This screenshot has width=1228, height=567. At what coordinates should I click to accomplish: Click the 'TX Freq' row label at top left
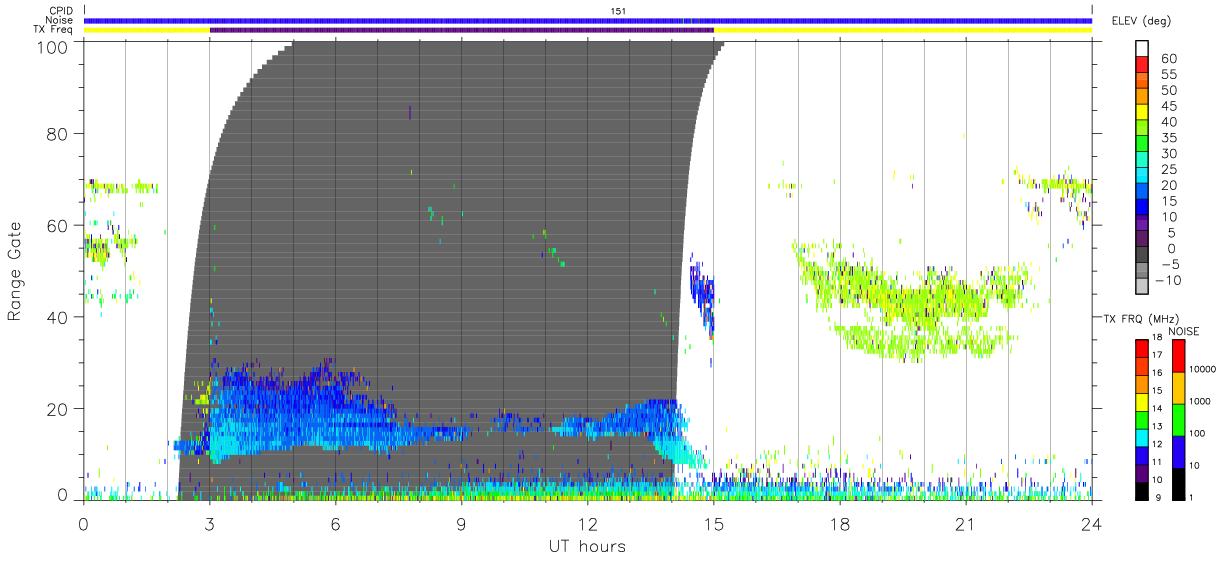click(x=54, y=30)
